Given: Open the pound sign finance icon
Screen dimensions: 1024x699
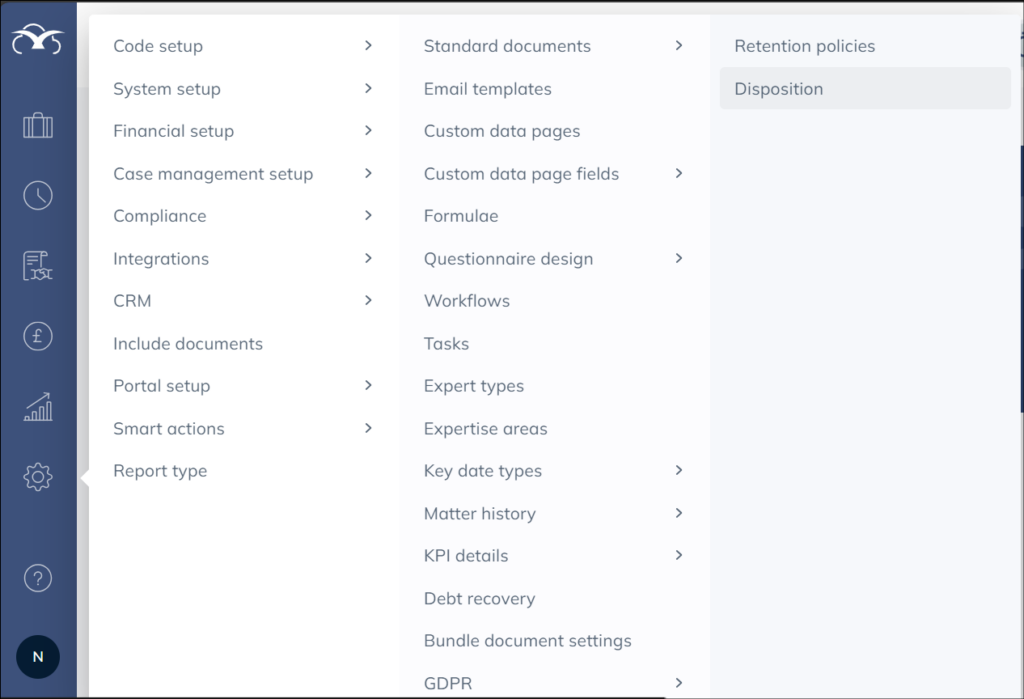Looking at the screenshot, I should 38,337.
